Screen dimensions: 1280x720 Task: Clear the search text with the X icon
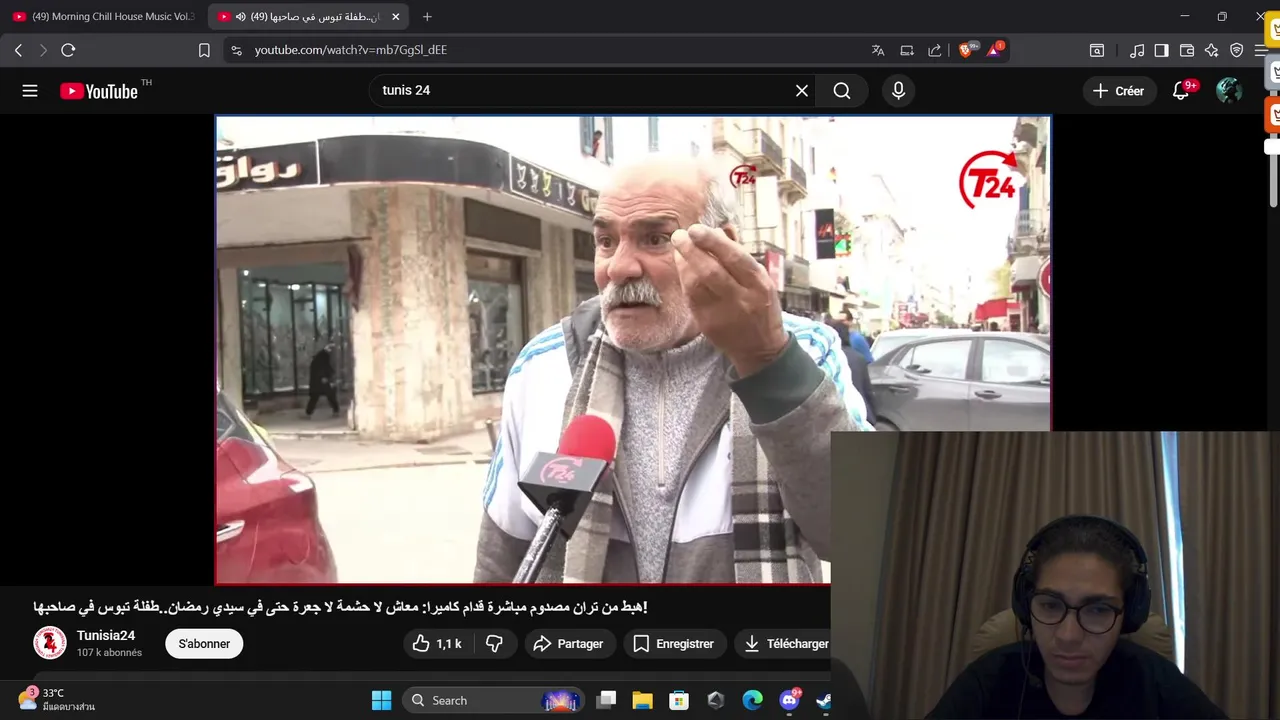[x=802, y=91]
